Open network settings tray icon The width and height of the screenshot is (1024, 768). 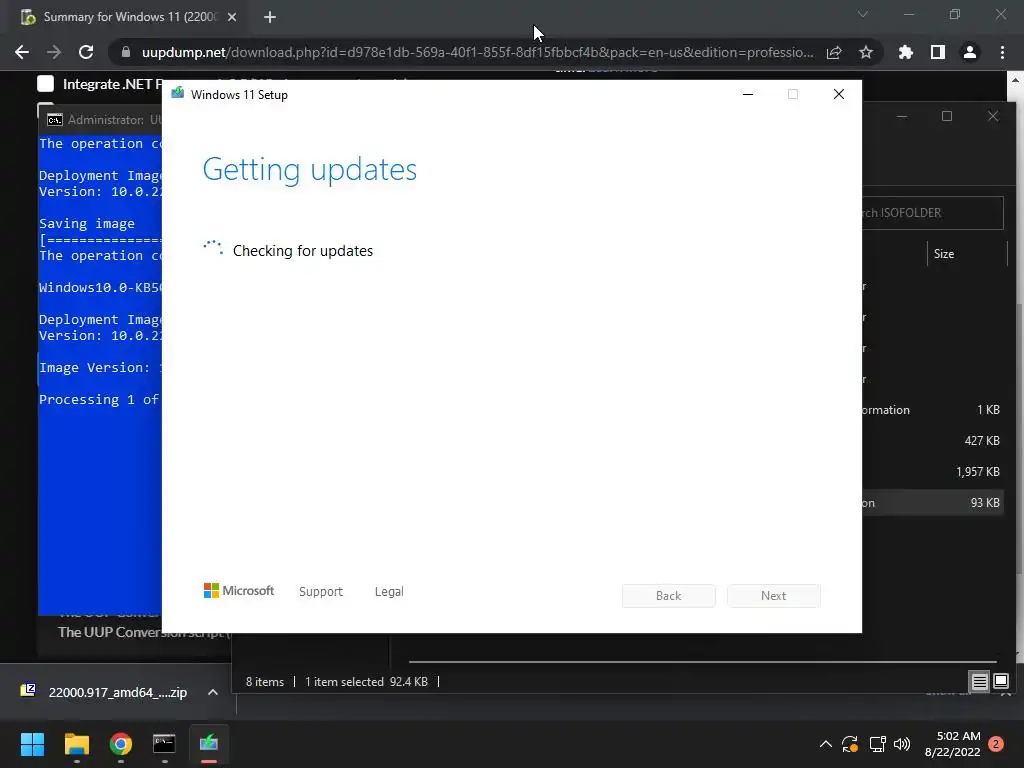tap(877, 744)
